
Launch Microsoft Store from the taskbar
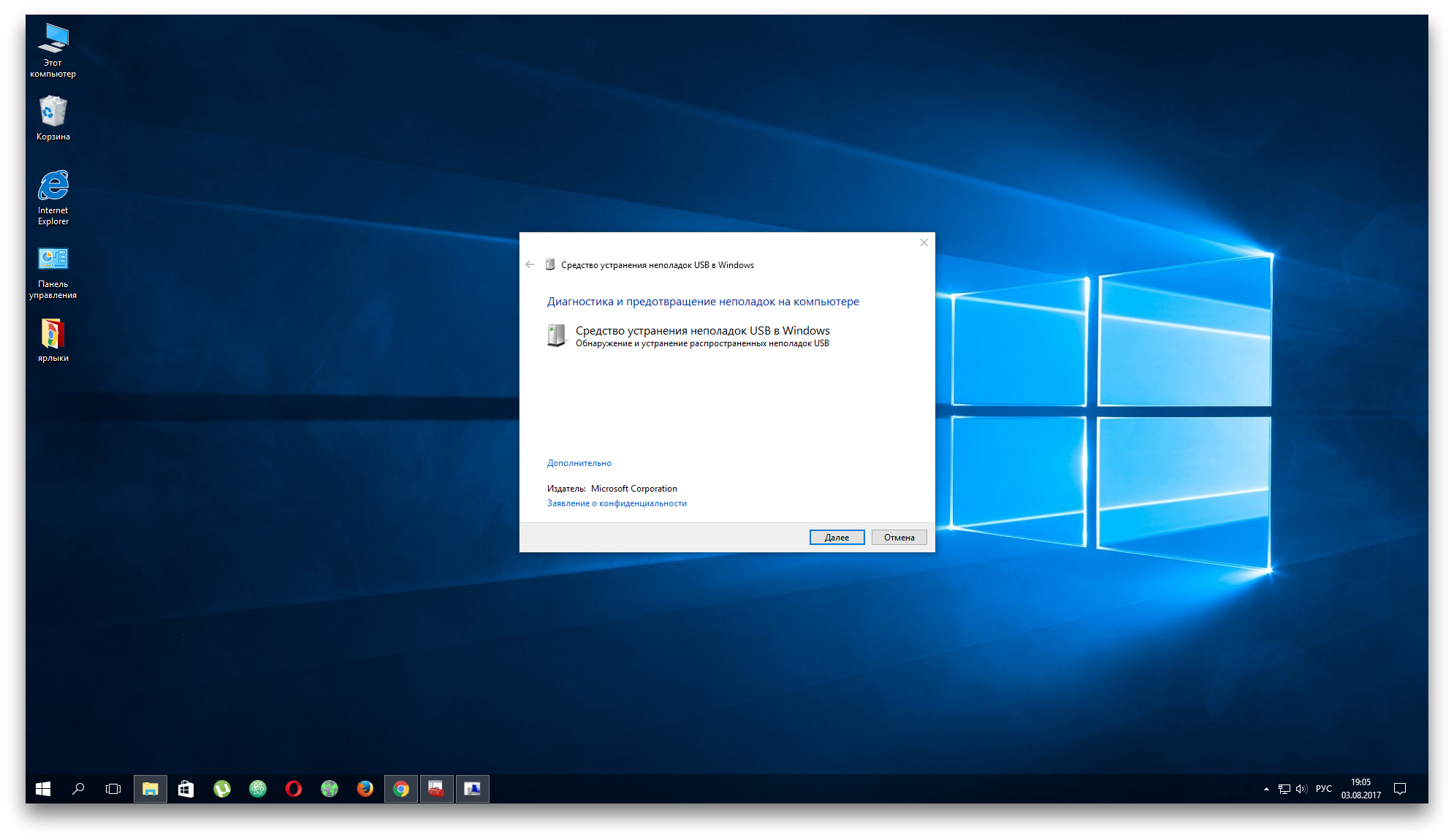tap(186, 789)
